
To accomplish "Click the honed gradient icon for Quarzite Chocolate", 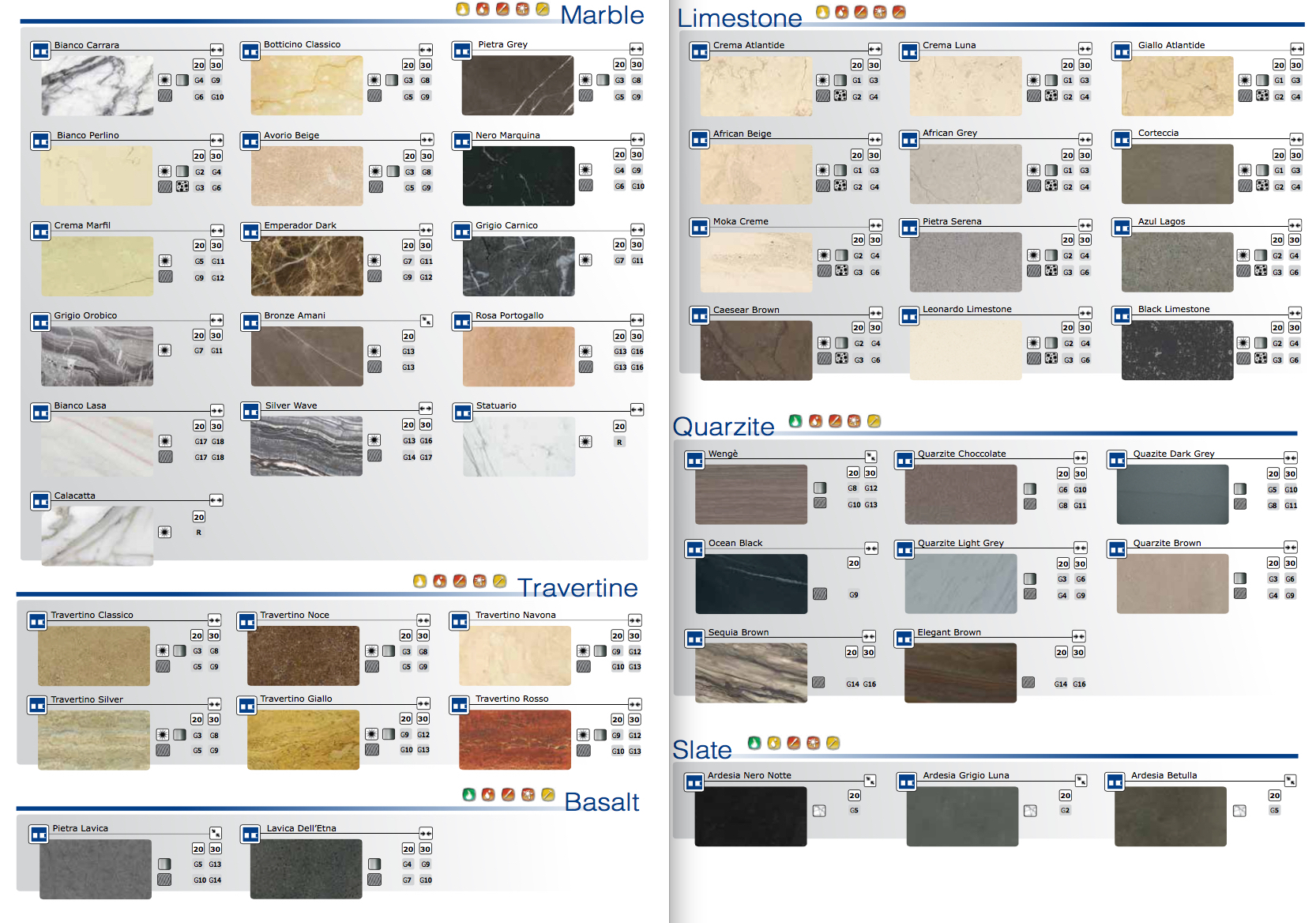I will point(1030,489).
